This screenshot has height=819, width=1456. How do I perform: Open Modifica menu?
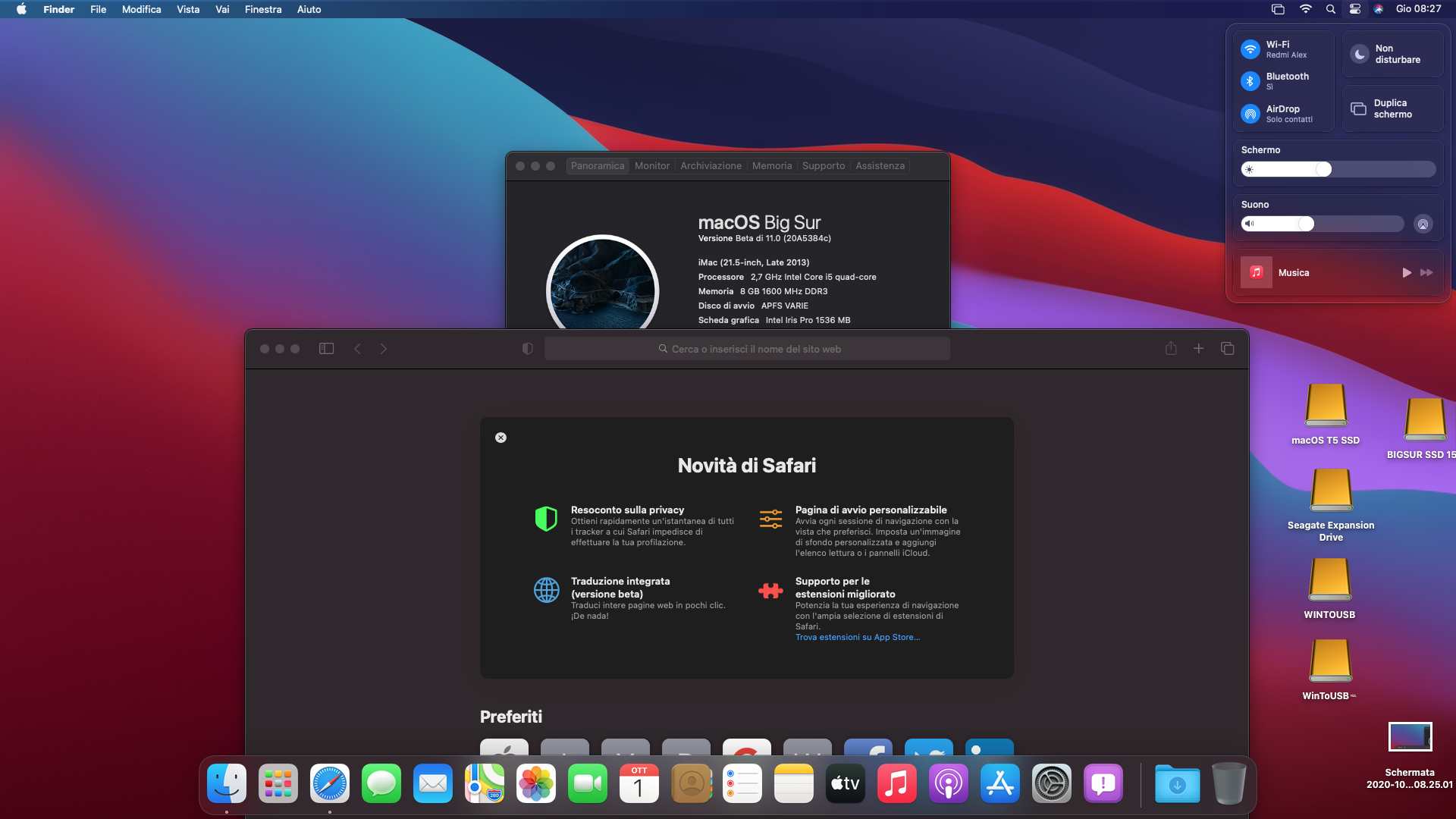click(141, 9)
